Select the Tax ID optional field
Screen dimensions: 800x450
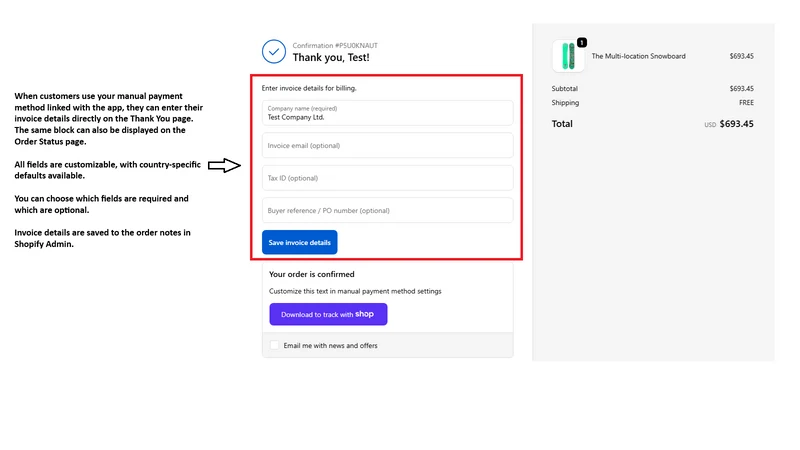pyautogui.click(x=387, y=178)
